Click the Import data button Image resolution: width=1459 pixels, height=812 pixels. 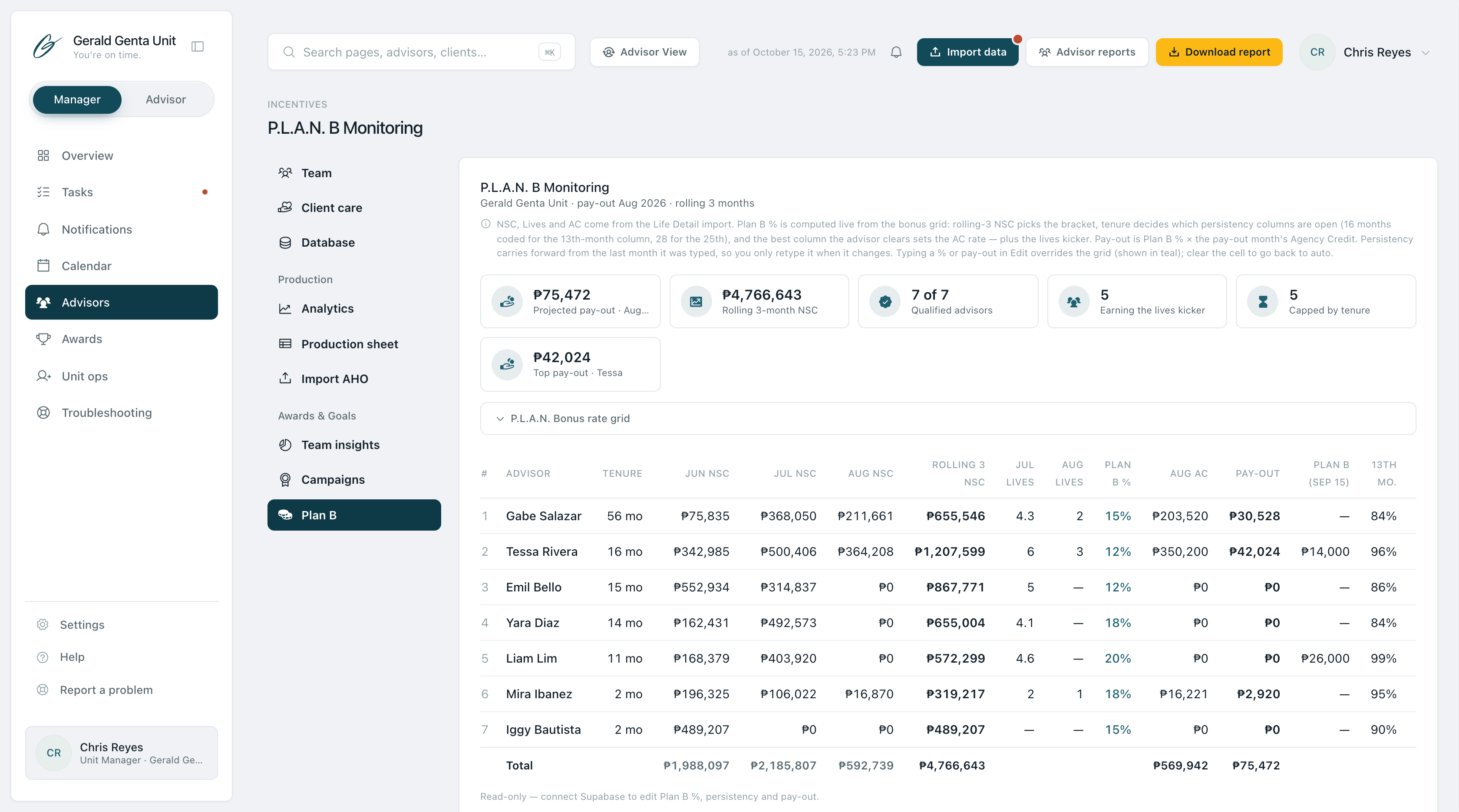(x=967, y=52)
